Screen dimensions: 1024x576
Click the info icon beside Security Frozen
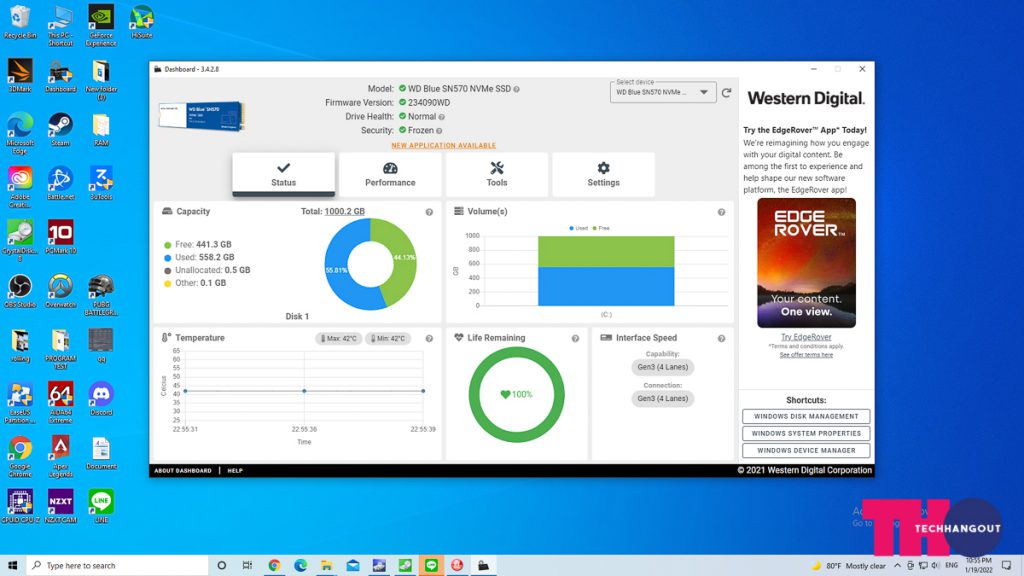coord(439,131)
